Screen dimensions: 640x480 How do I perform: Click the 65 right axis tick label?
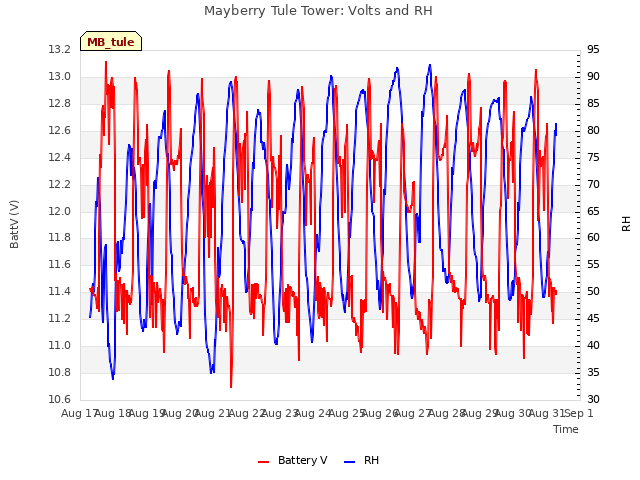click(593, 211)
